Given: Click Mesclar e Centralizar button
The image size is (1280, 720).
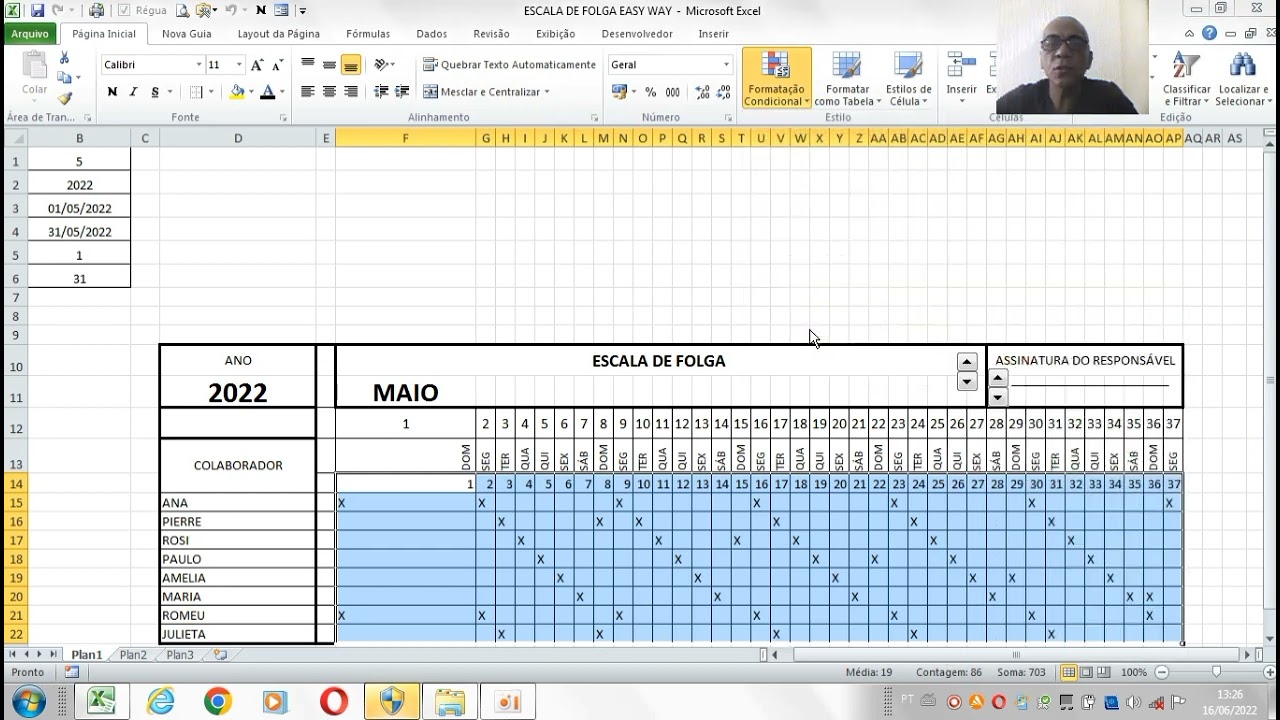Looking at the screenshot, I should point(481,92).
